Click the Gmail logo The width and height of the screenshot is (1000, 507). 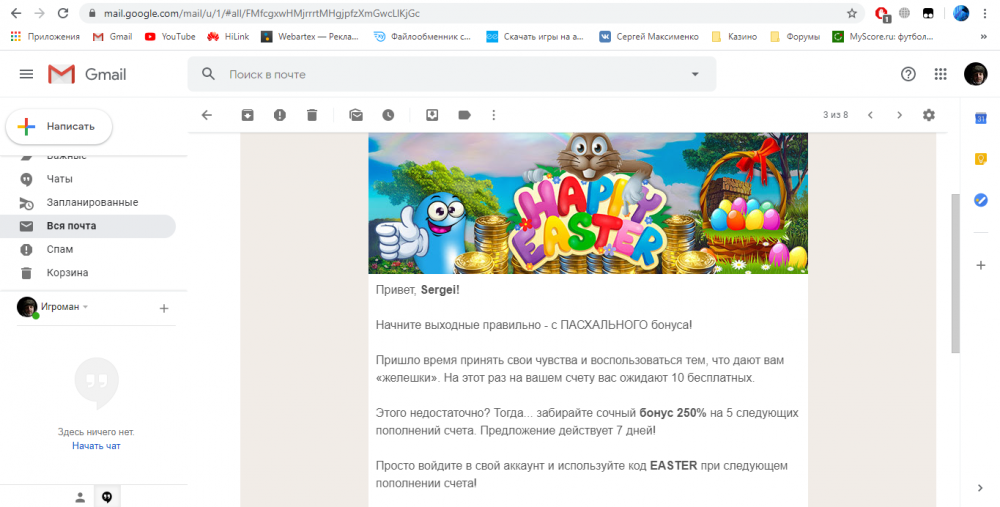click(x=87, y=75)
